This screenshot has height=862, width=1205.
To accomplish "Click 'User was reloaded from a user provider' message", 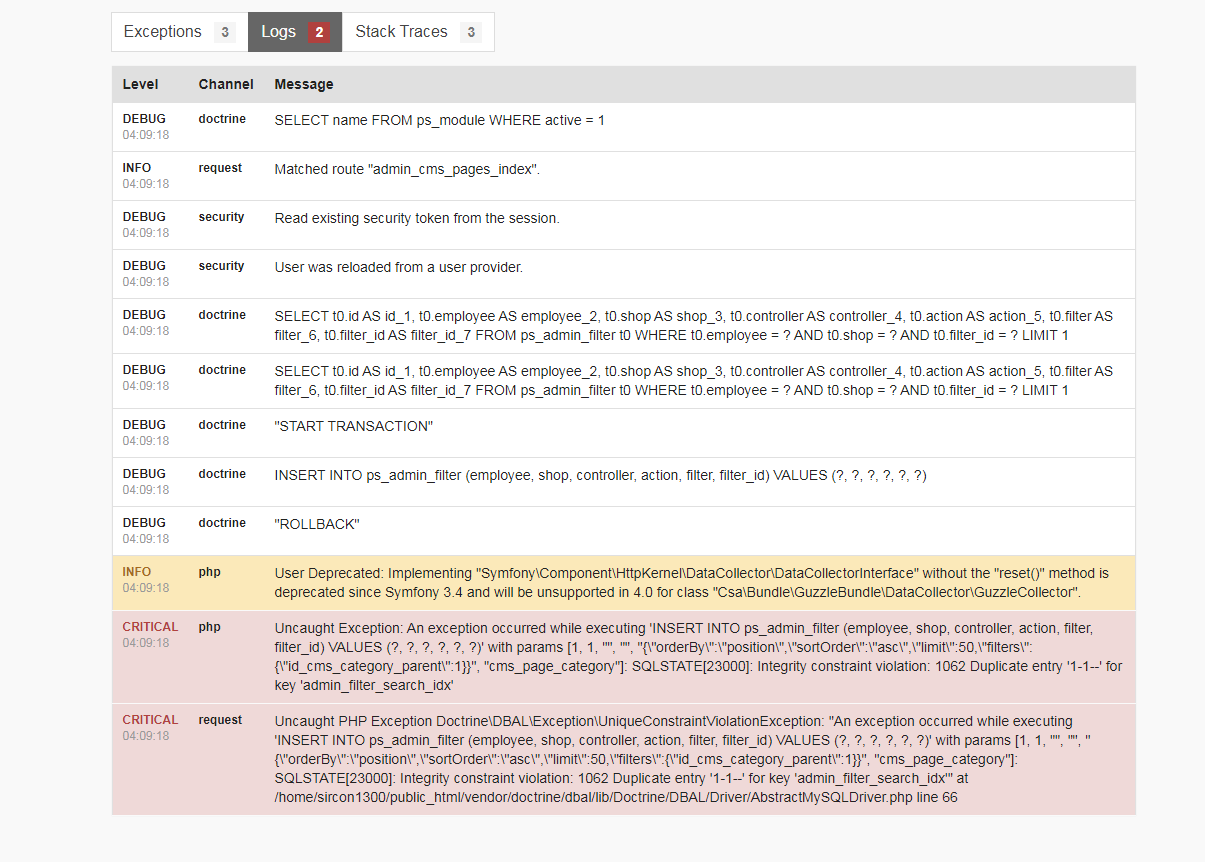I will pyautogui.click(x=399, y=268).
